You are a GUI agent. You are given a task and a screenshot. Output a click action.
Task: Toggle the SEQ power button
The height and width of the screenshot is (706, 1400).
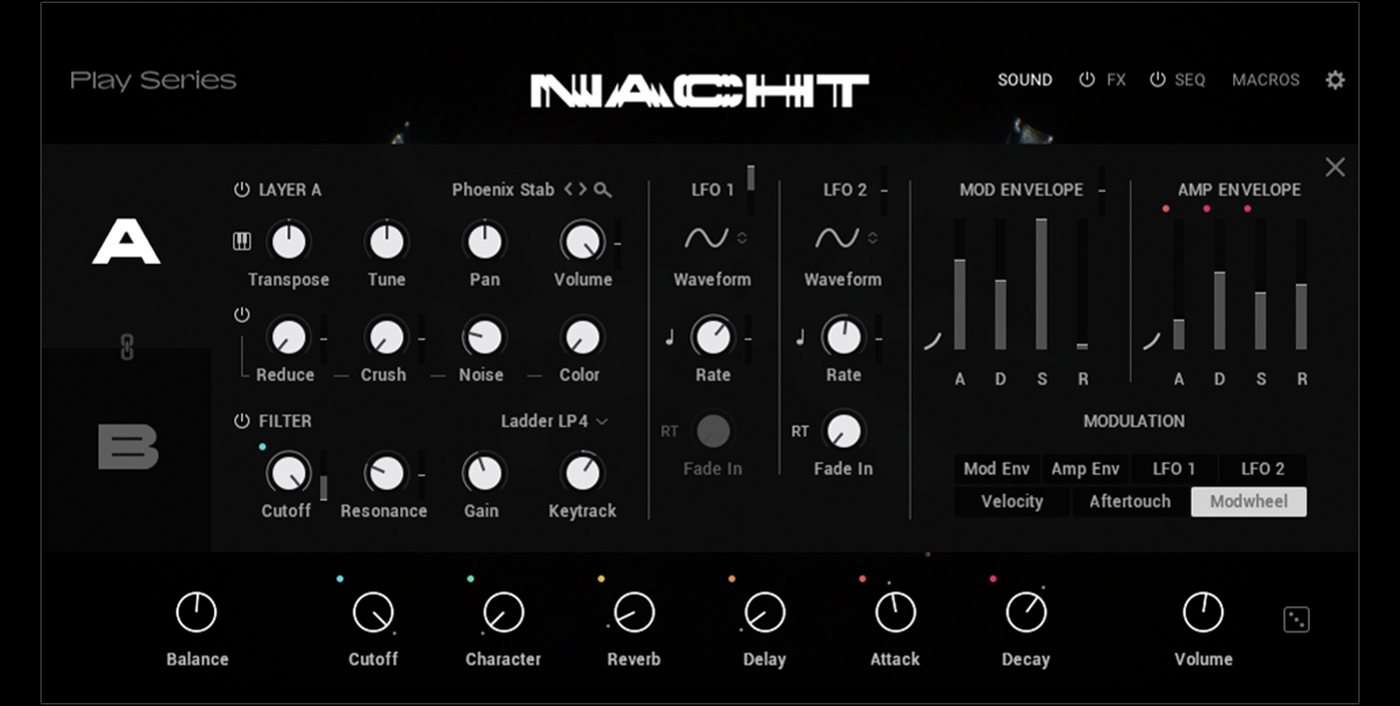point(1158,80)
